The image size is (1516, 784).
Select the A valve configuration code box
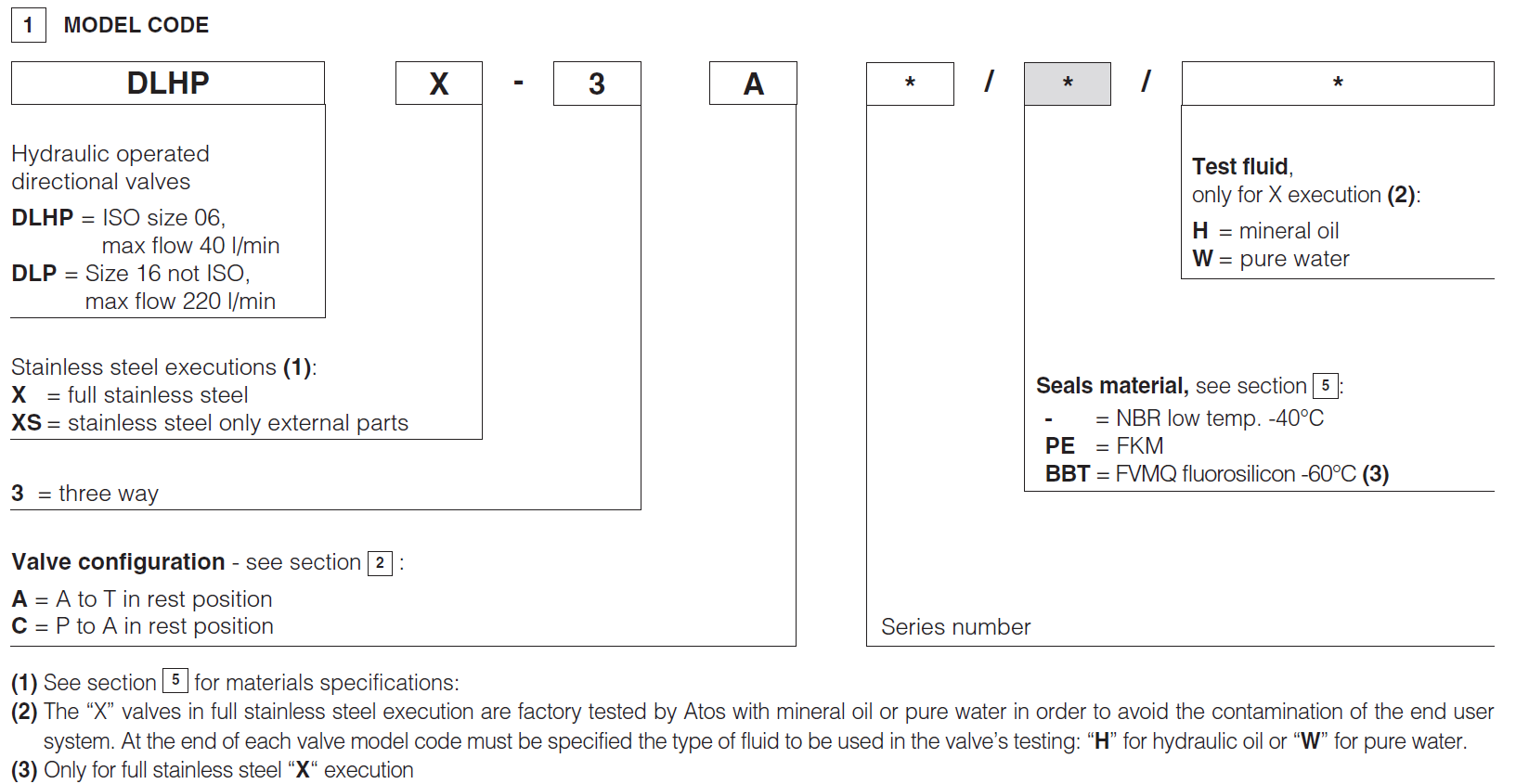tap(753, 84)
